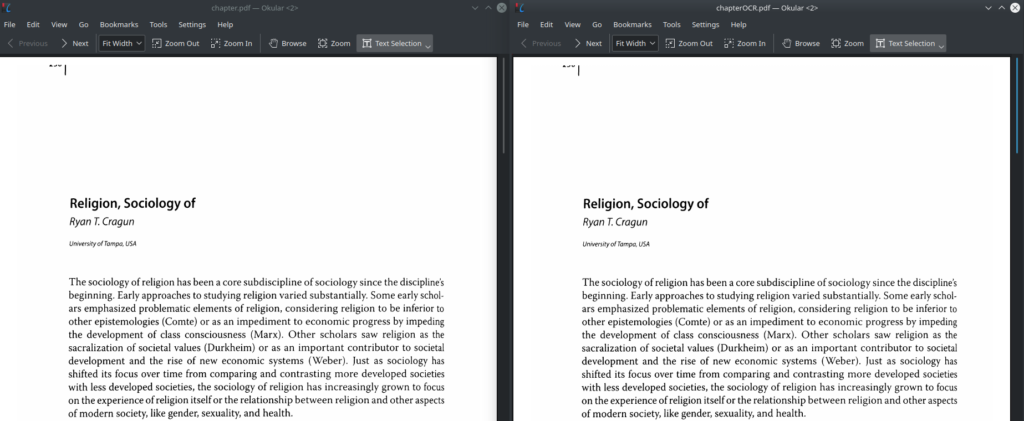Close the chapter.pdf Okular window
The height and width of the screenshot is (421, 1024).
pos(502,7)
